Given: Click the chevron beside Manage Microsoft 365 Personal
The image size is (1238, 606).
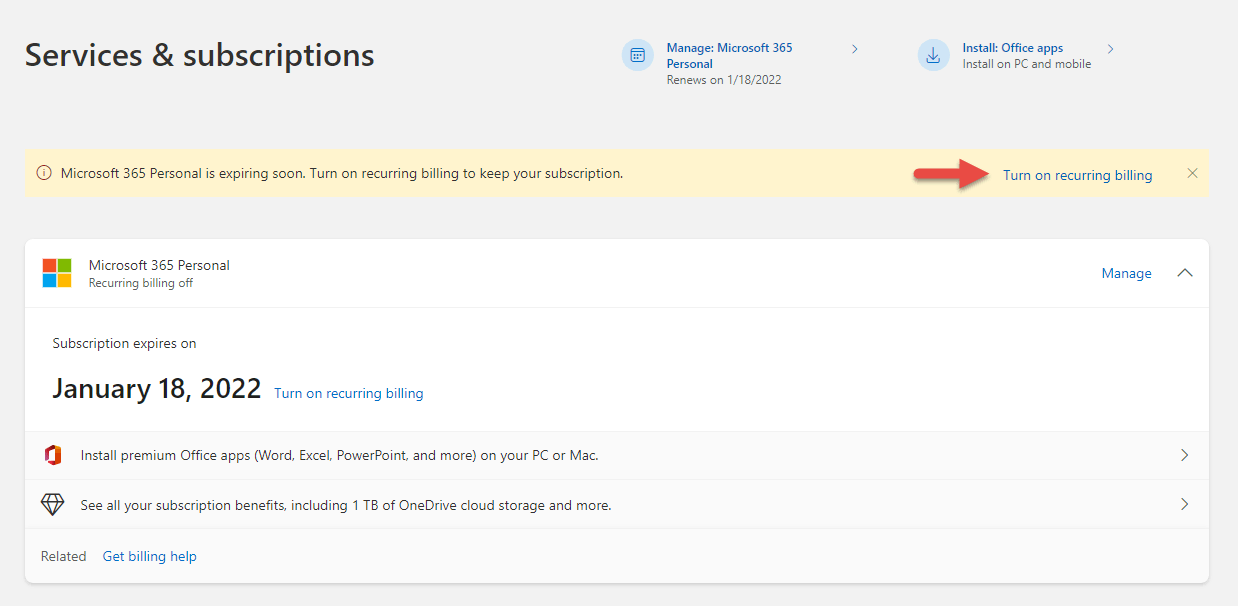Looking at the screenshot, I should tap(854, 47).
